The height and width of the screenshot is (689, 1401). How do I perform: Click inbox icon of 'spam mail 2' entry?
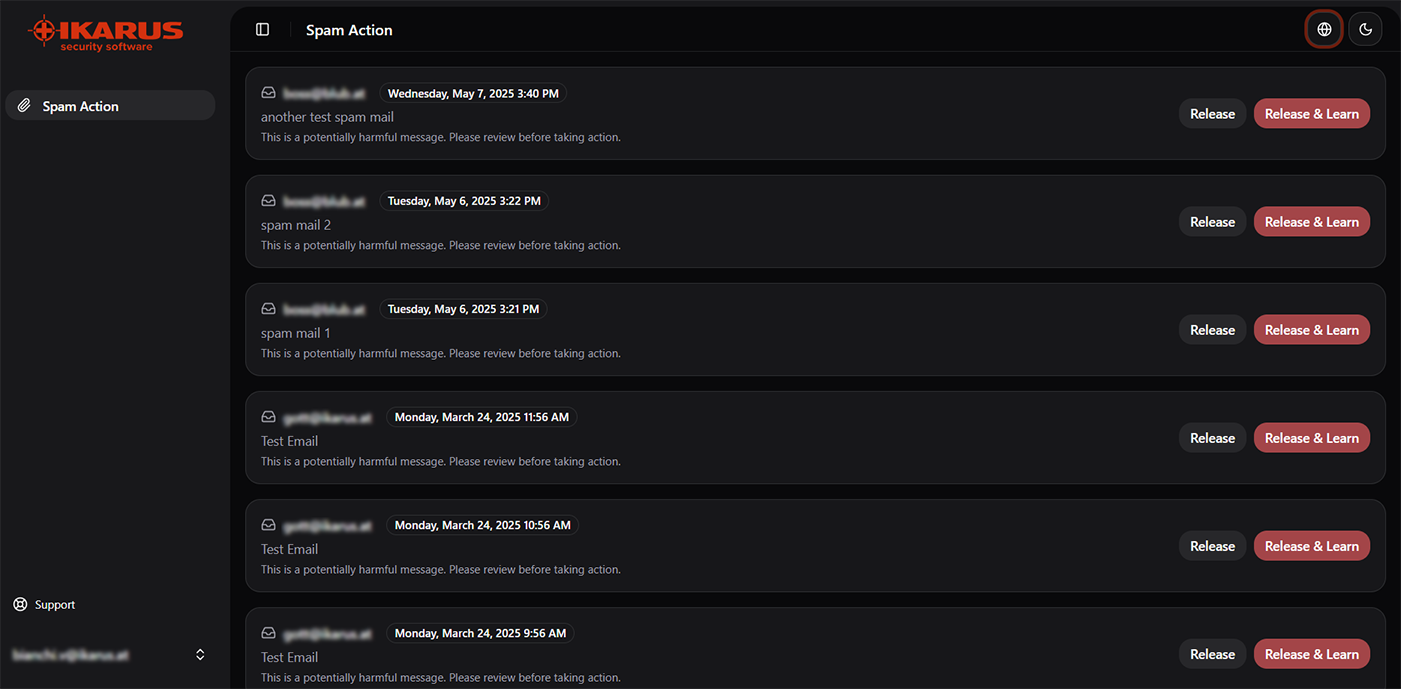(268, 201)
